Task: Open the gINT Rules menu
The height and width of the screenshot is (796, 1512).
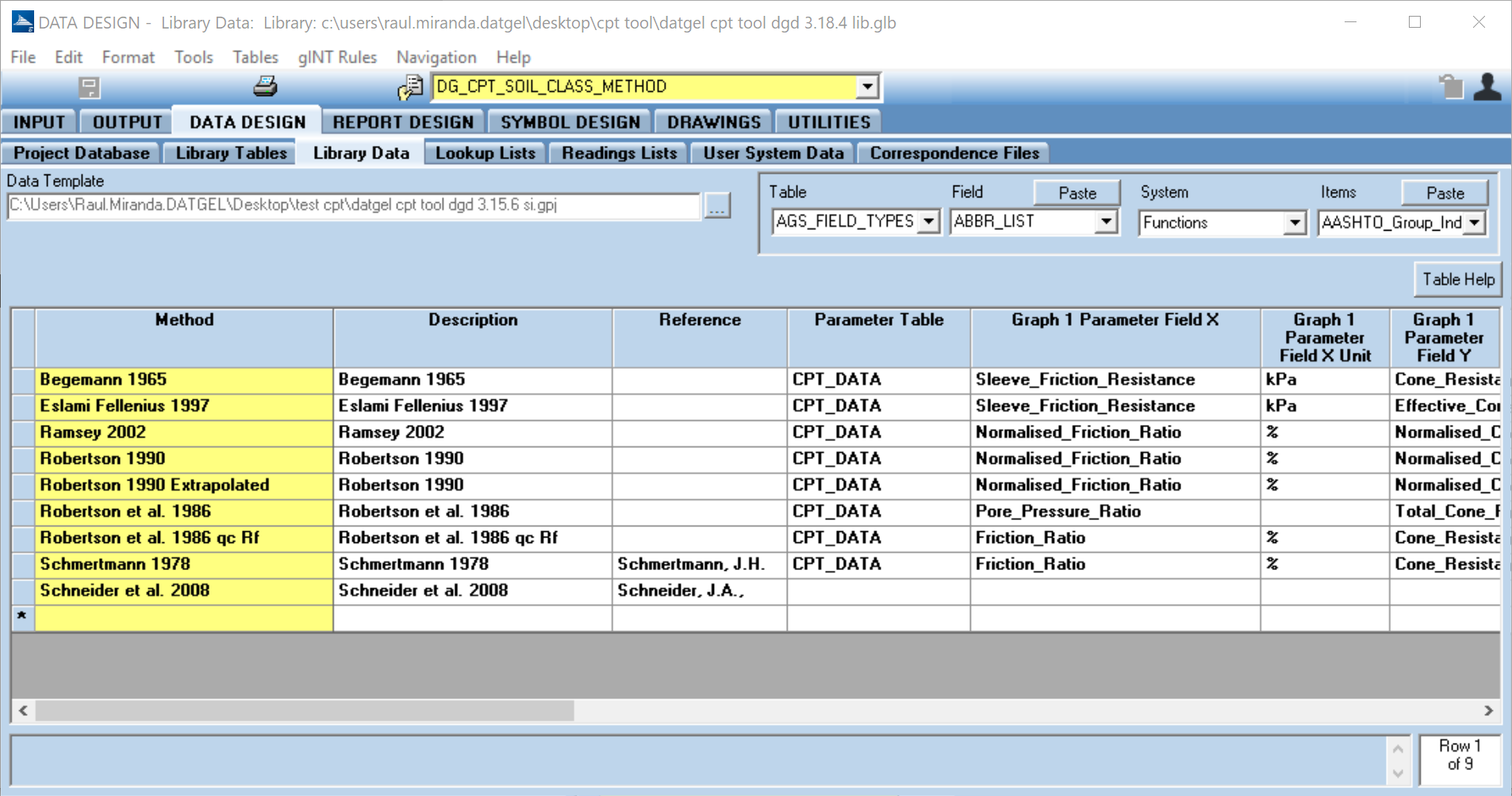Action: (x=337, y=57)
